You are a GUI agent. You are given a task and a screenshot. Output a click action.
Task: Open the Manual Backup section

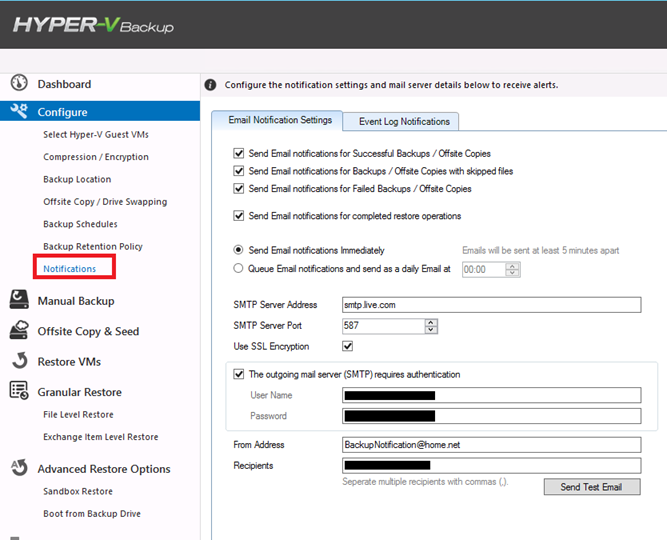76,301
